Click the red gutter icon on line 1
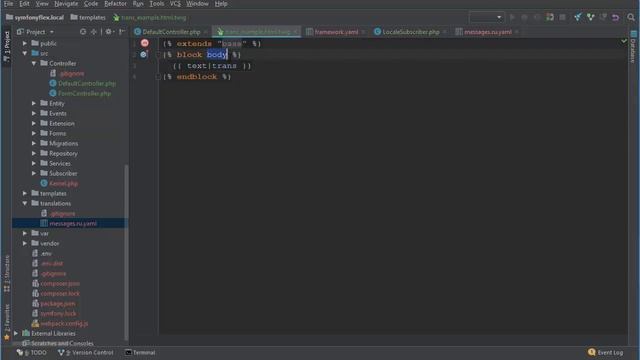Screen dimensions: 640x360 coord(144,43)
